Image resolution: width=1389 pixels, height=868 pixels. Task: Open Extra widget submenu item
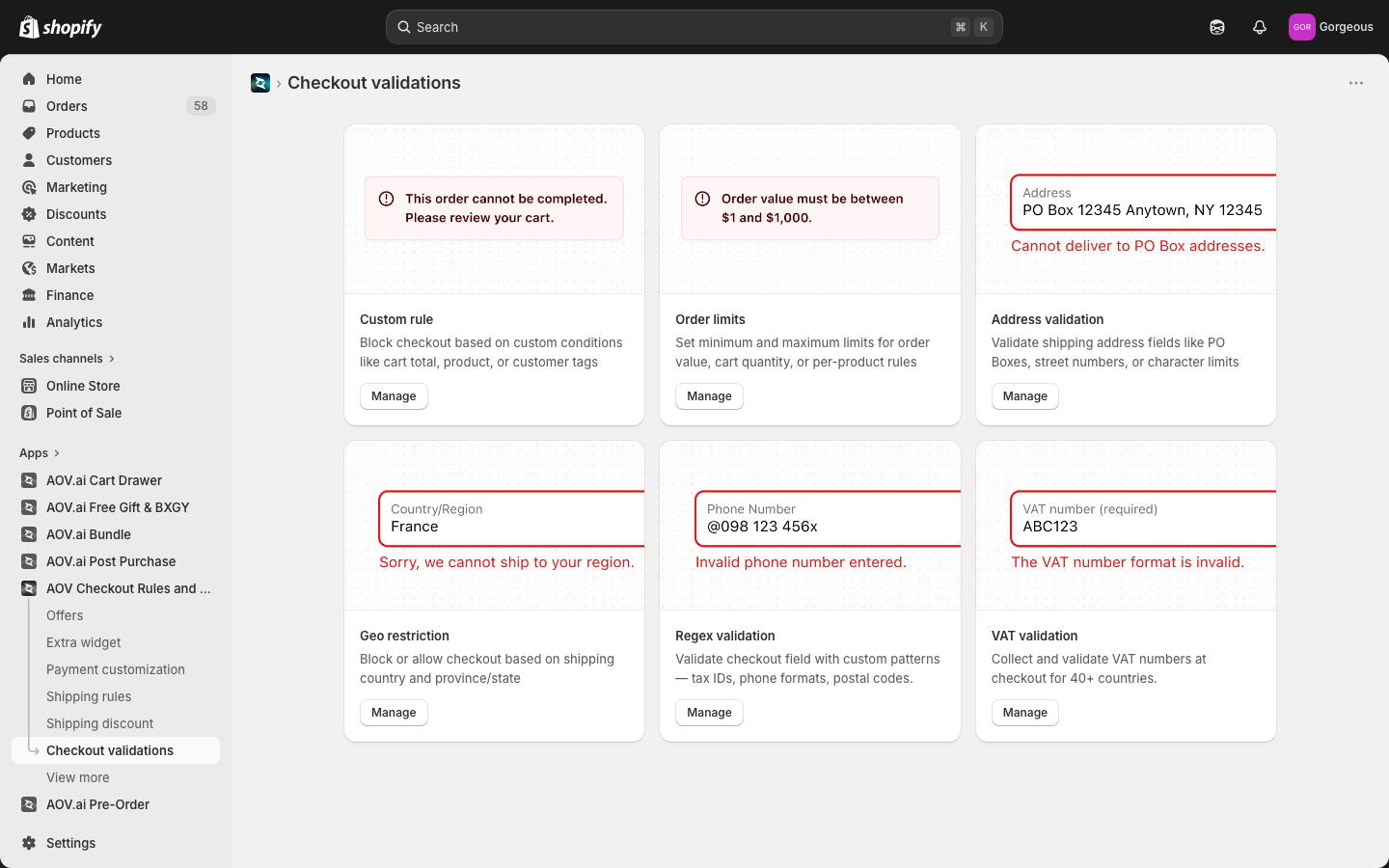(x=84, y=642)
